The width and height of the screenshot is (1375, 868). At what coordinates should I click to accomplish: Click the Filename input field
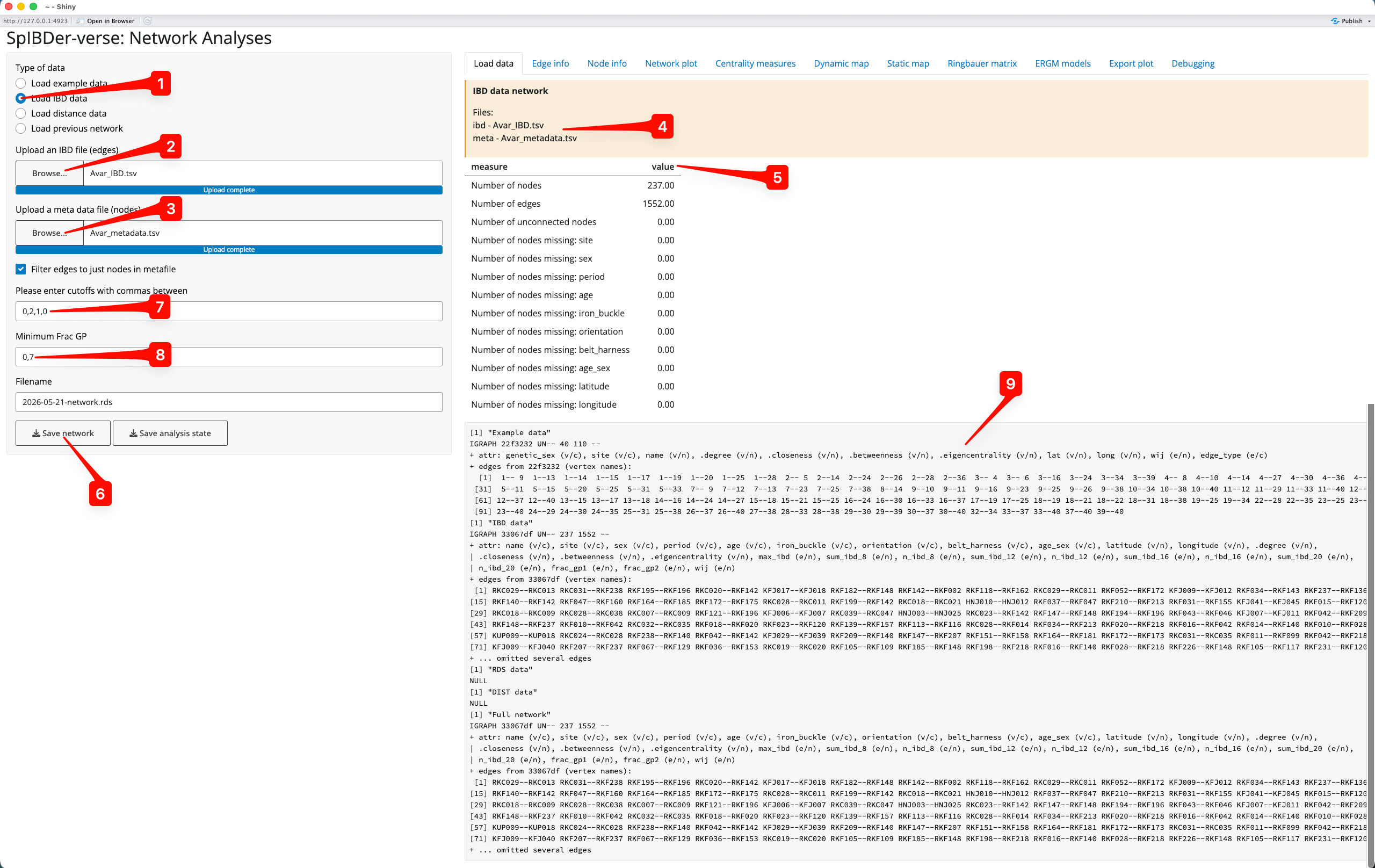pos(228,402)
